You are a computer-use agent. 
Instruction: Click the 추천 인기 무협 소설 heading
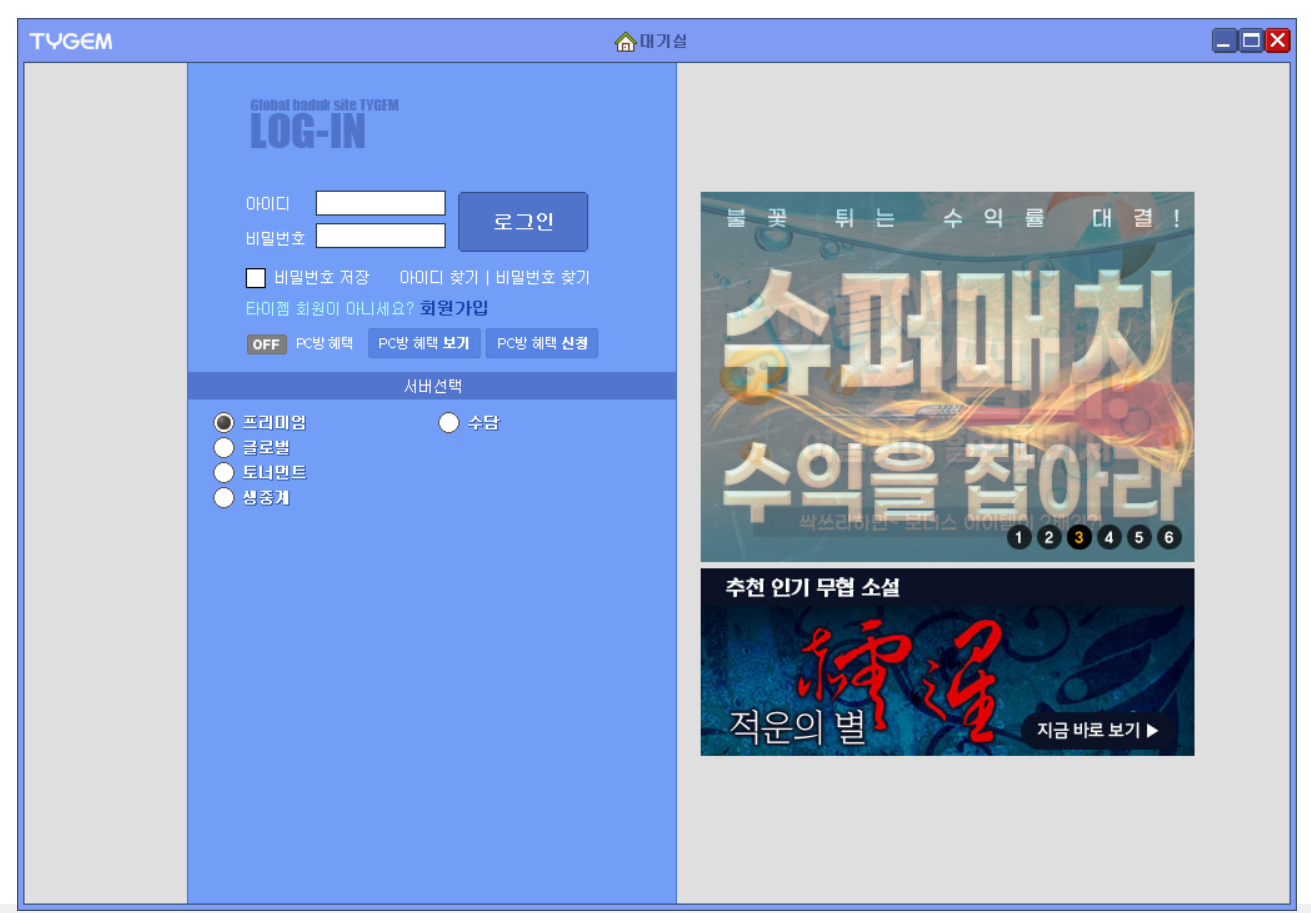click(813, 587)
